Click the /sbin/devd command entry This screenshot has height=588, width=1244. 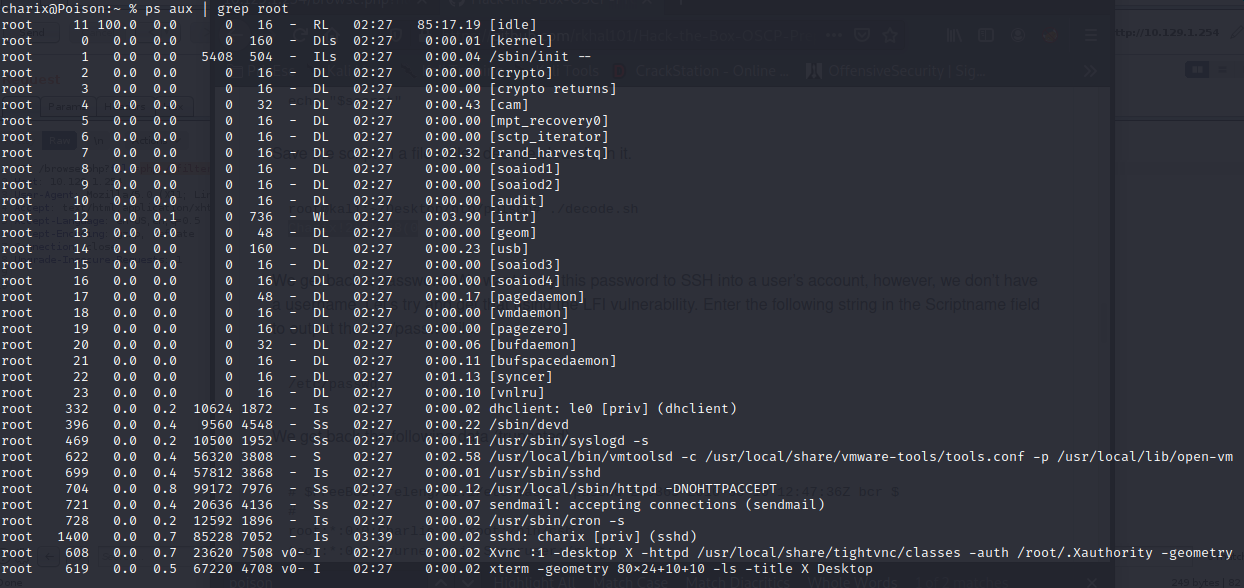click(529, 425)
